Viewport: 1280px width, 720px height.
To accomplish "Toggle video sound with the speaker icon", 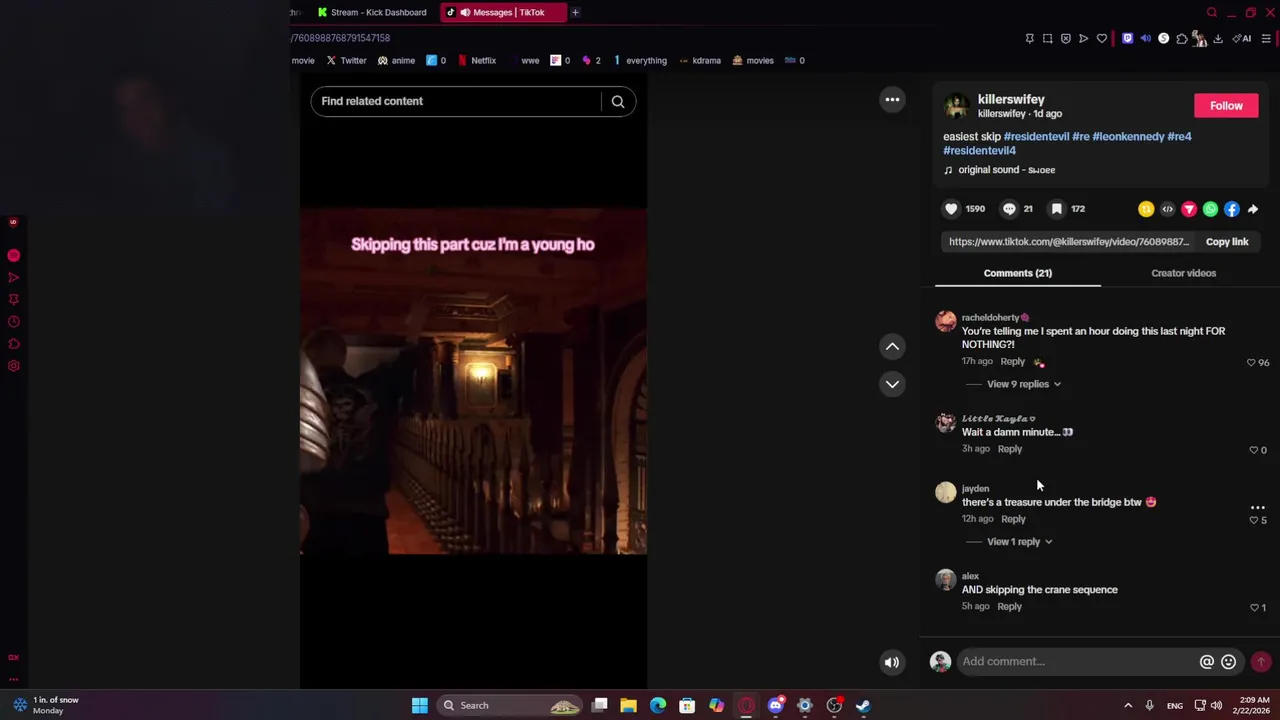I will click(892, 662).
